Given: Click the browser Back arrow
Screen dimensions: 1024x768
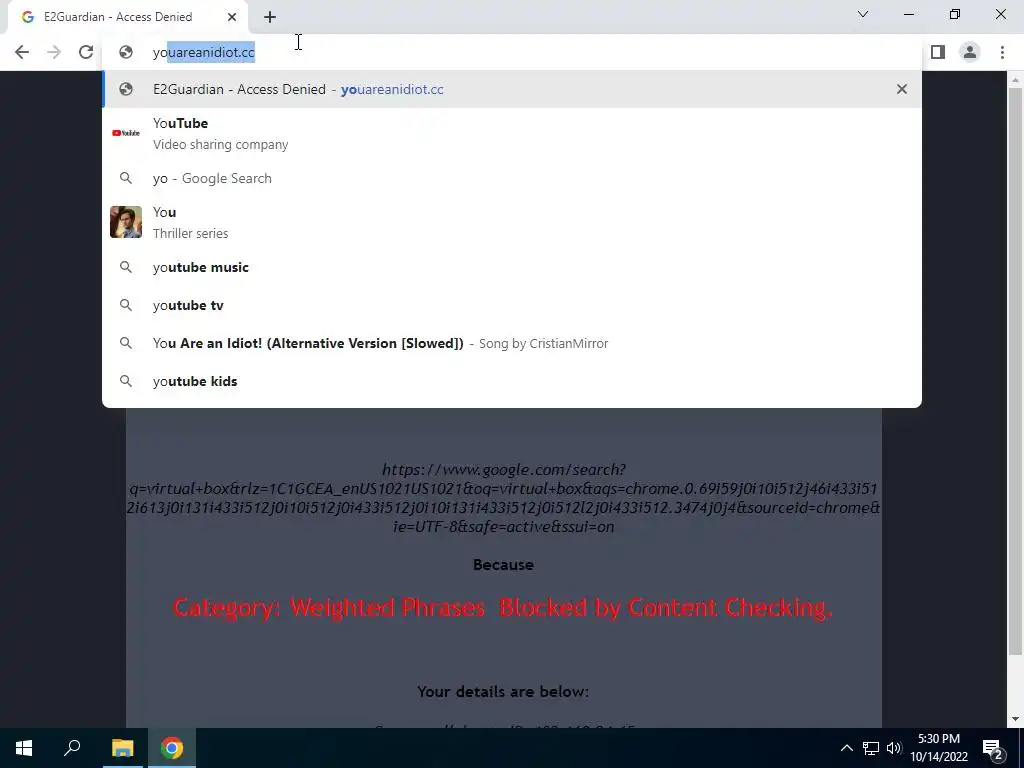Looking at the screenshot, I should pos(22,52).
